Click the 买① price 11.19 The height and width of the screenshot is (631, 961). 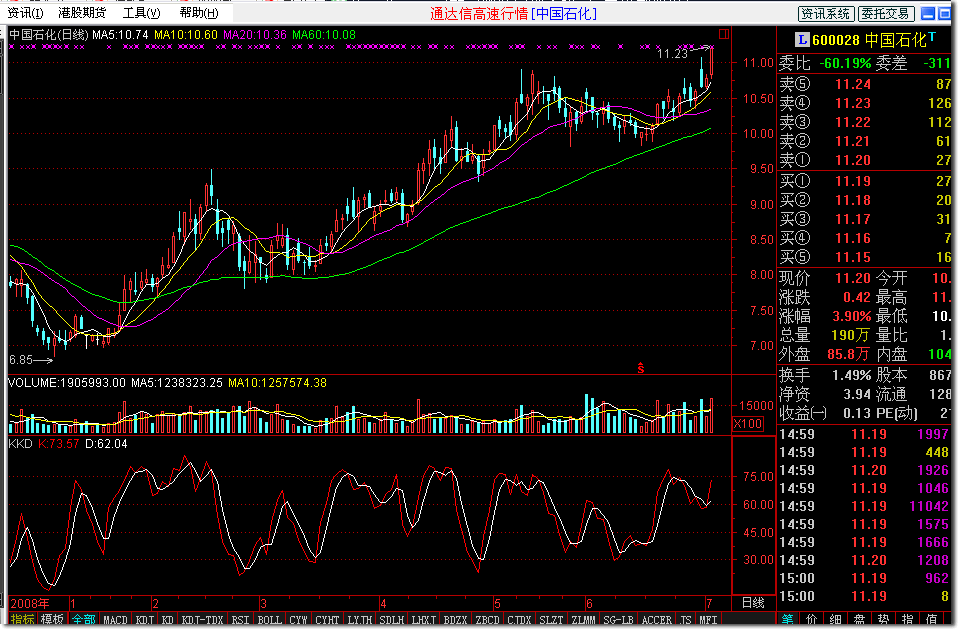click(853, 181)
